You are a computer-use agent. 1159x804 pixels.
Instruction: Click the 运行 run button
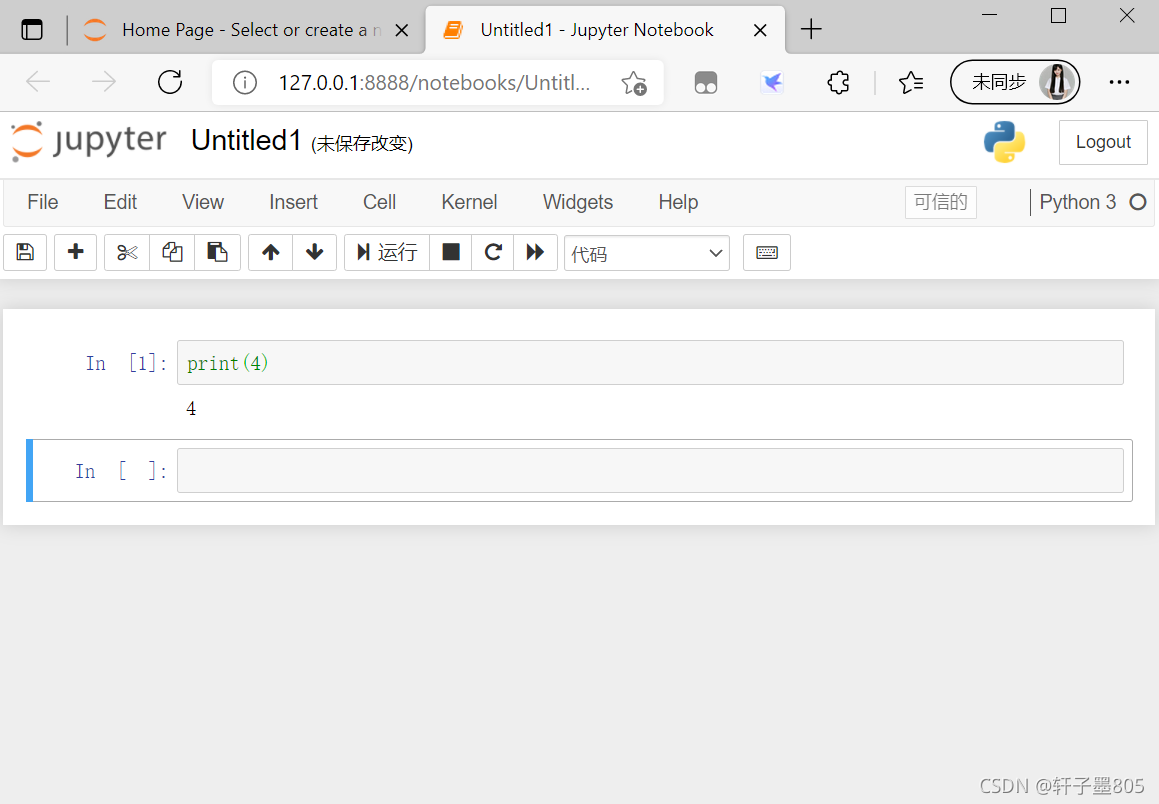pos(387,253)
